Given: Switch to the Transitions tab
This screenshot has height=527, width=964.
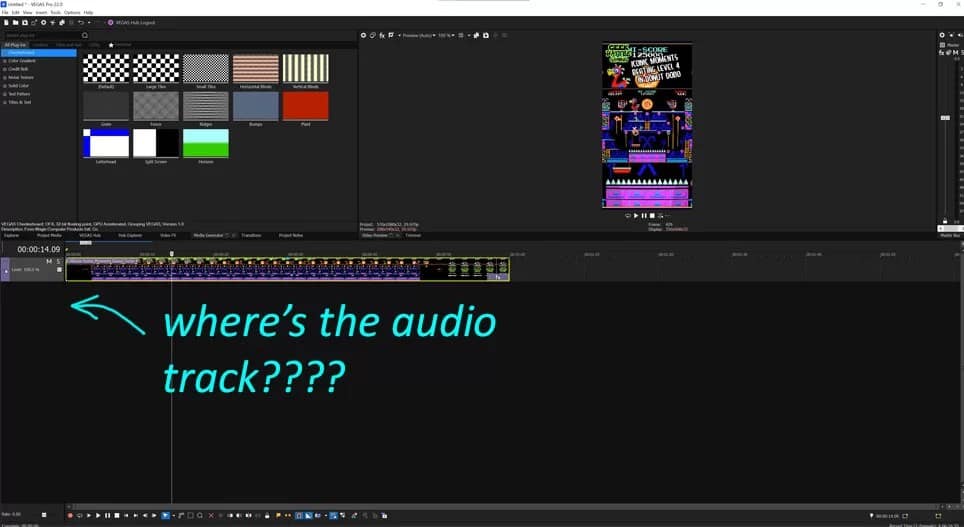Looking at the screenshot, I should (x=251, y=236).
